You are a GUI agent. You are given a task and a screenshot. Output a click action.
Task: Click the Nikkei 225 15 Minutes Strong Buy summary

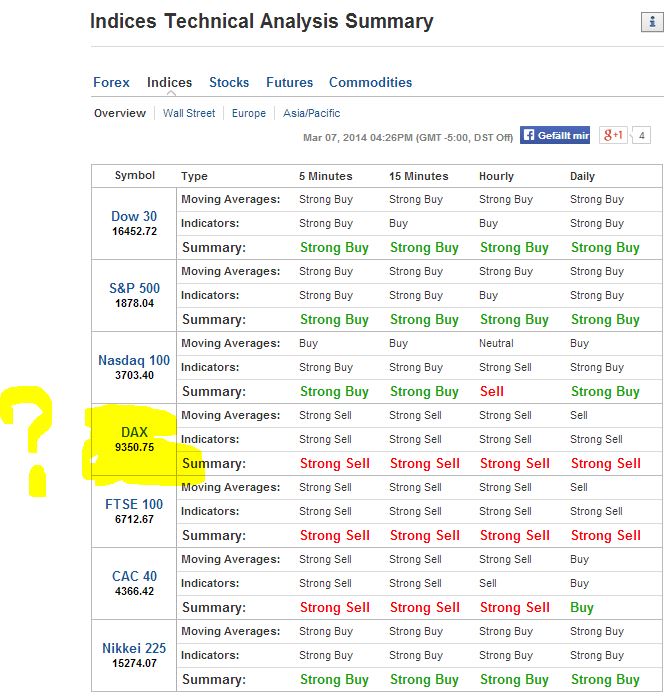[x=424, y=679]
